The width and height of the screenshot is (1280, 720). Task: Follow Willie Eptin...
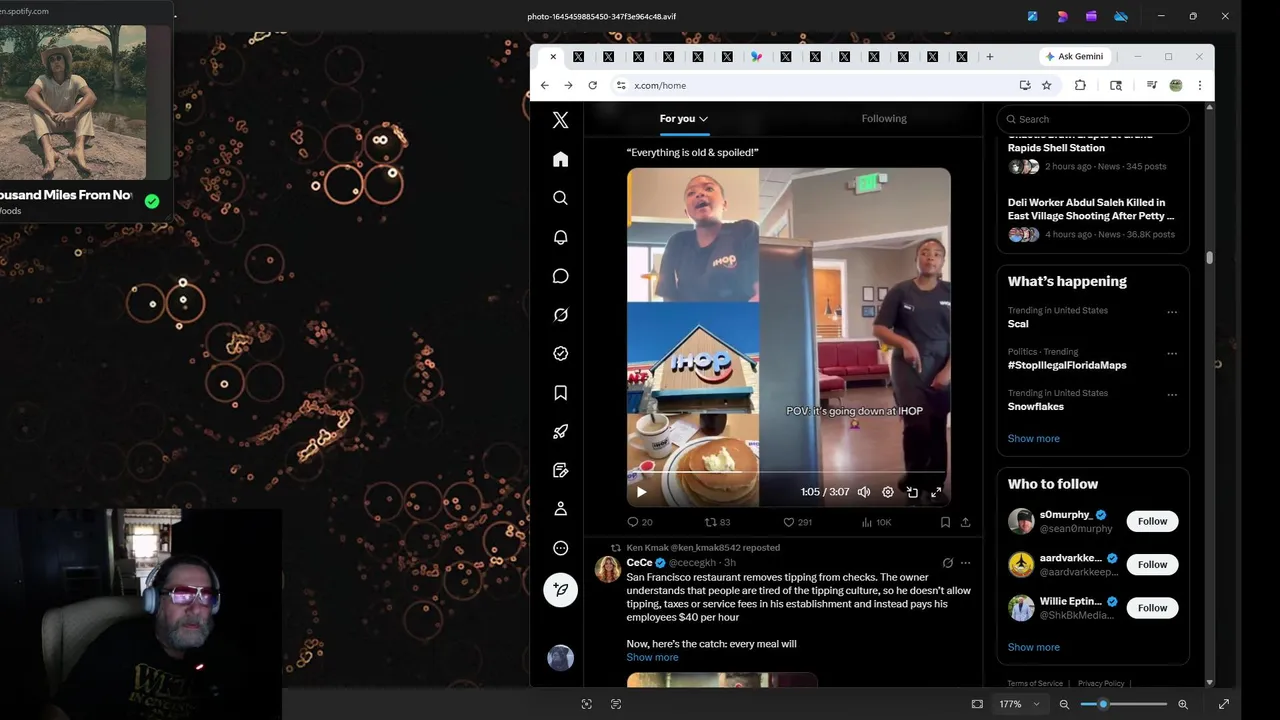click(x=1152, y=608)
